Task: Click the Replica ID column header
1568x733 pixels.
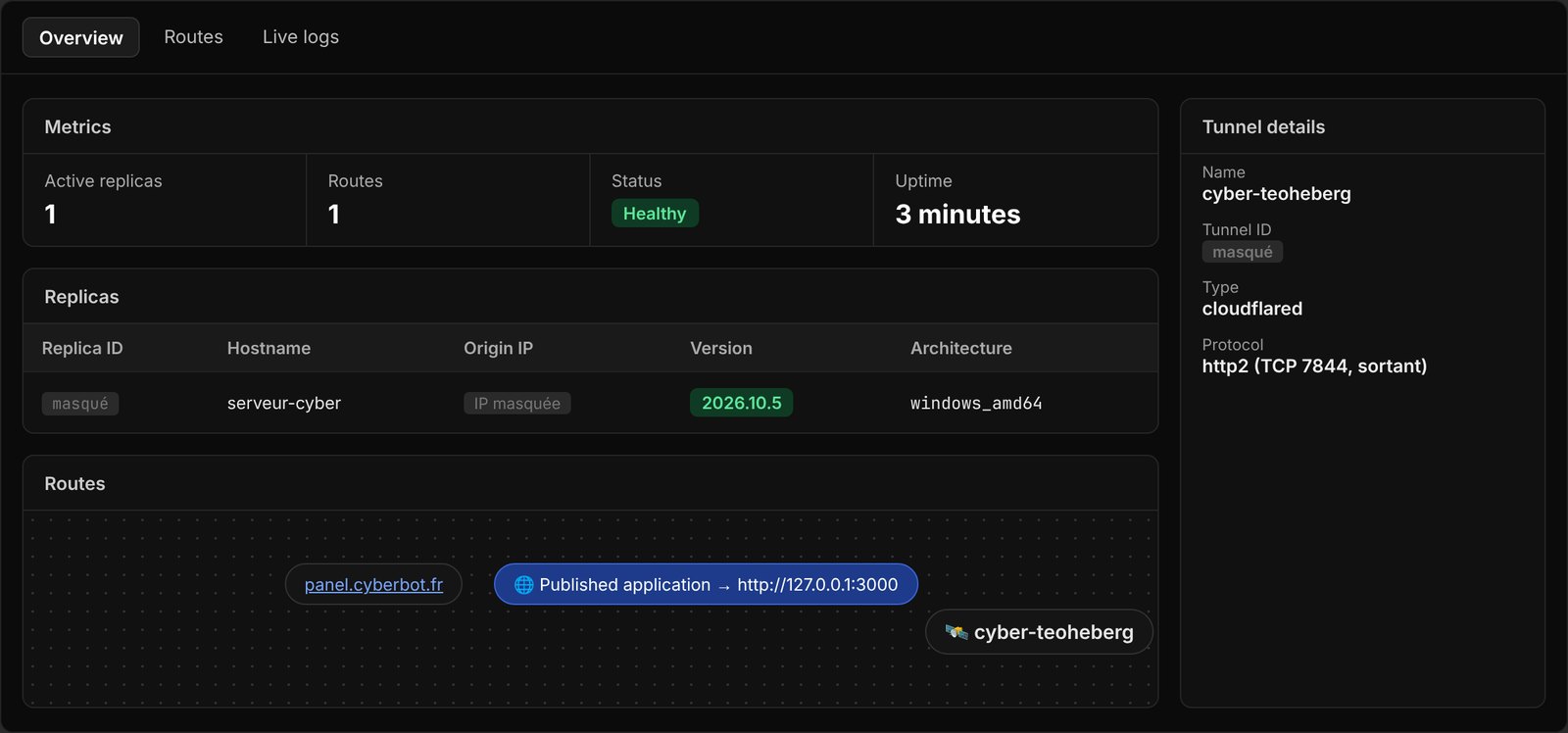Action: [x=82, y=348]
